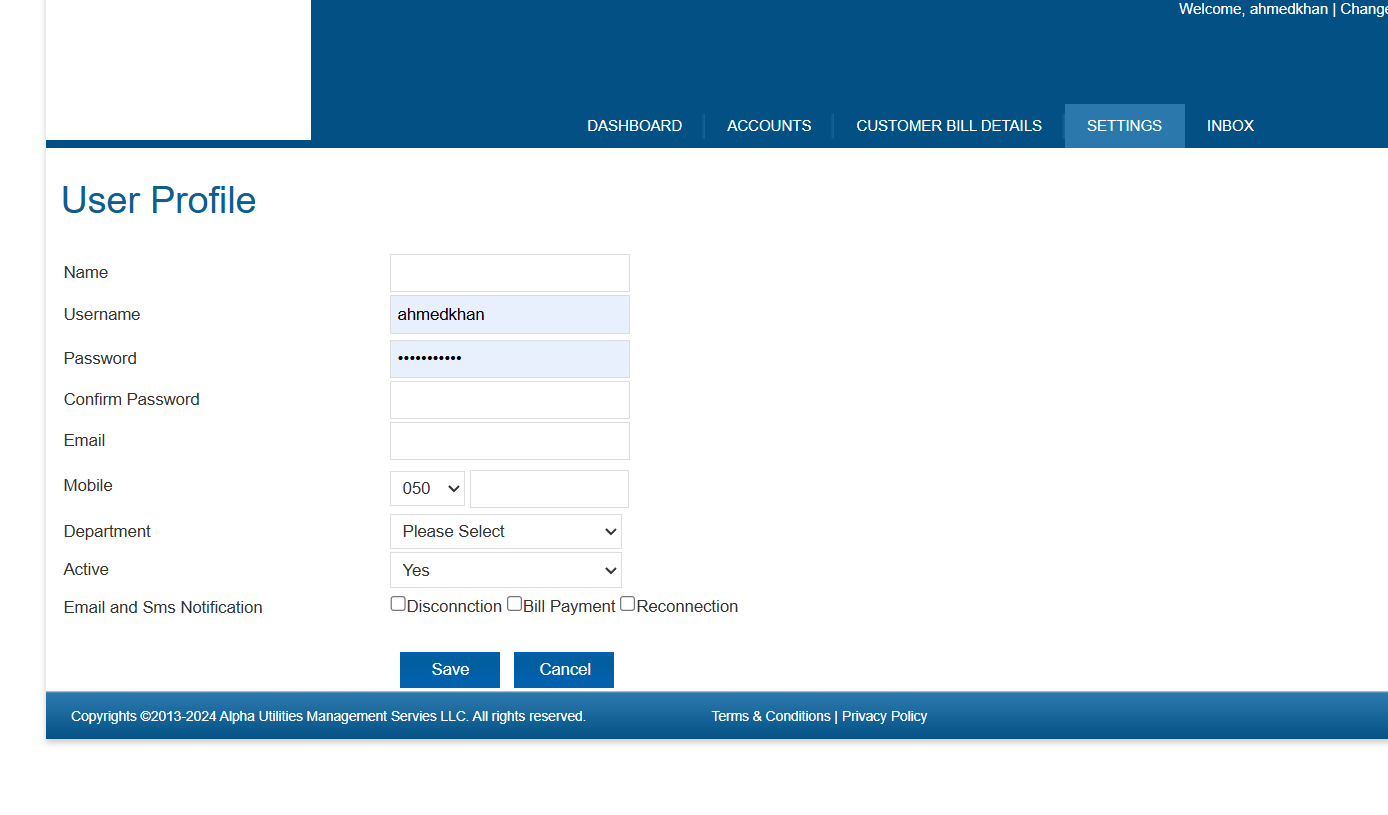The image size is (1388, 815).
Task: Focus the Username field showing ahmedkhan
Action: [x=510, y=314]
